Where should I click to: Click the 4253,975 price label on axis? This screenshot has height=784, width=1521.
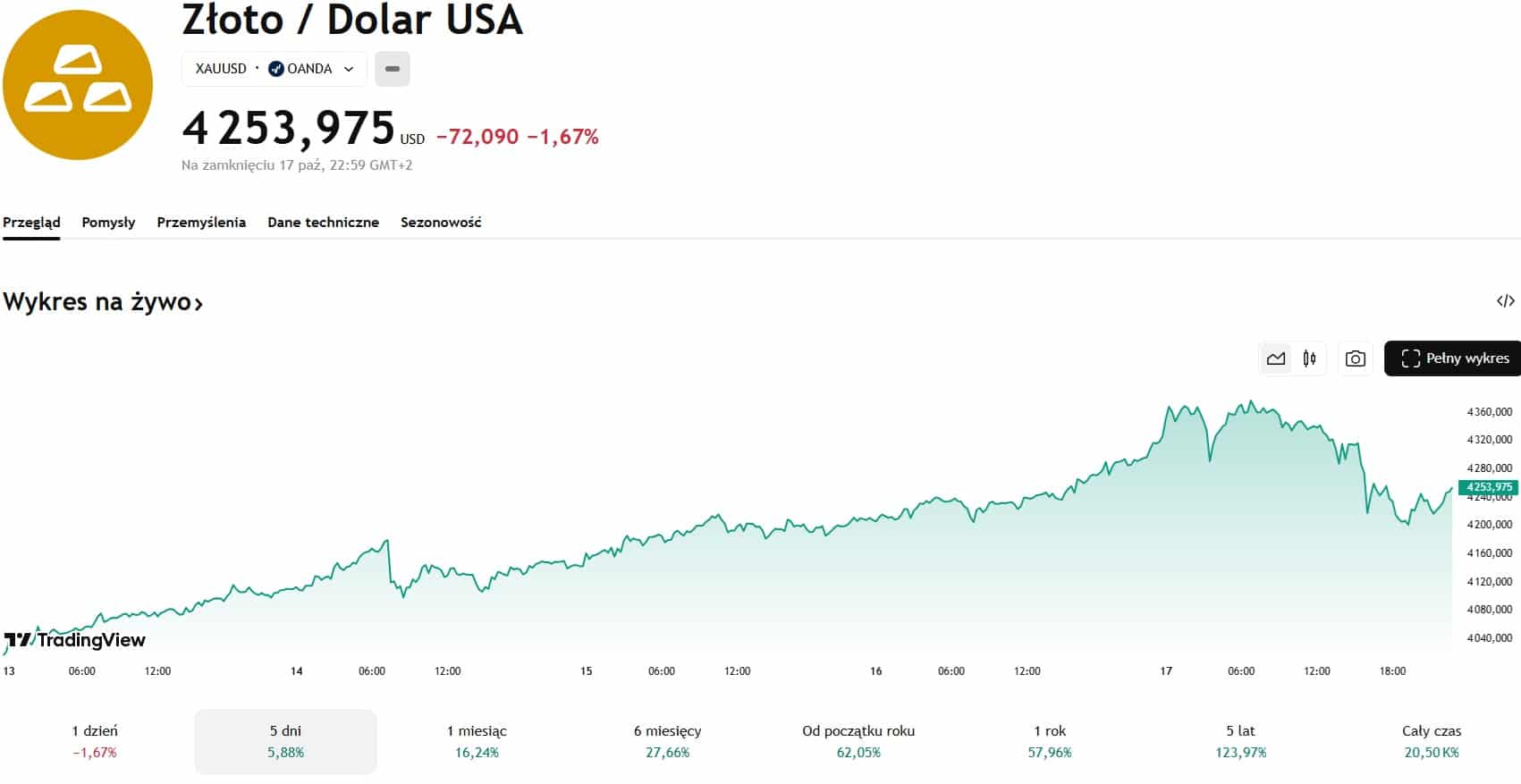(x=1489, y=487)
